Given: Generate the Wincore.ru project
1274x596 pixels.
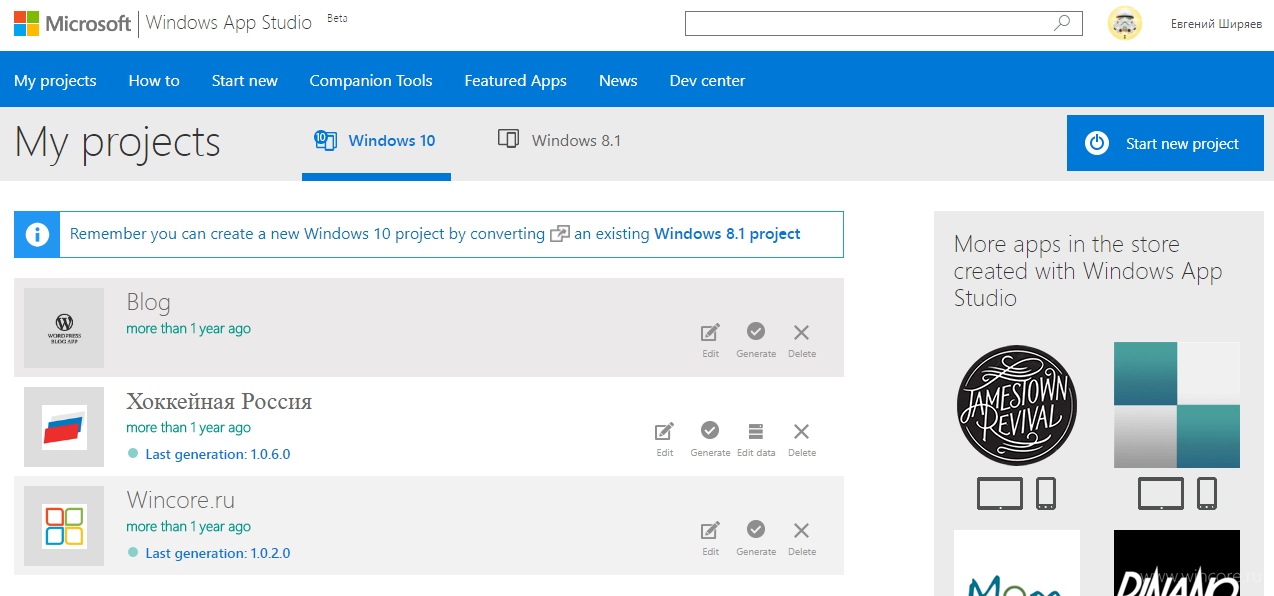Looking at the screenshot, I should point(756,538).
